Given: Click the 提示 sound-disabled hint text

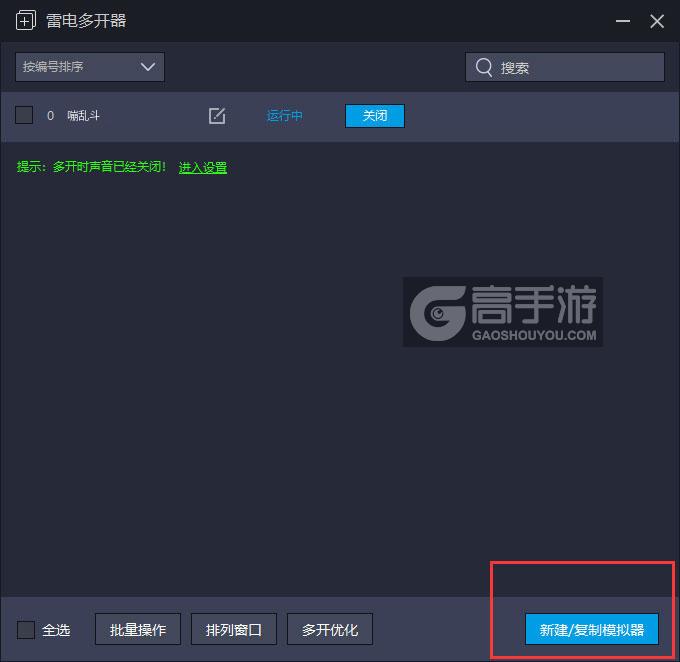Looking at the screenshot, I should 91,167.
